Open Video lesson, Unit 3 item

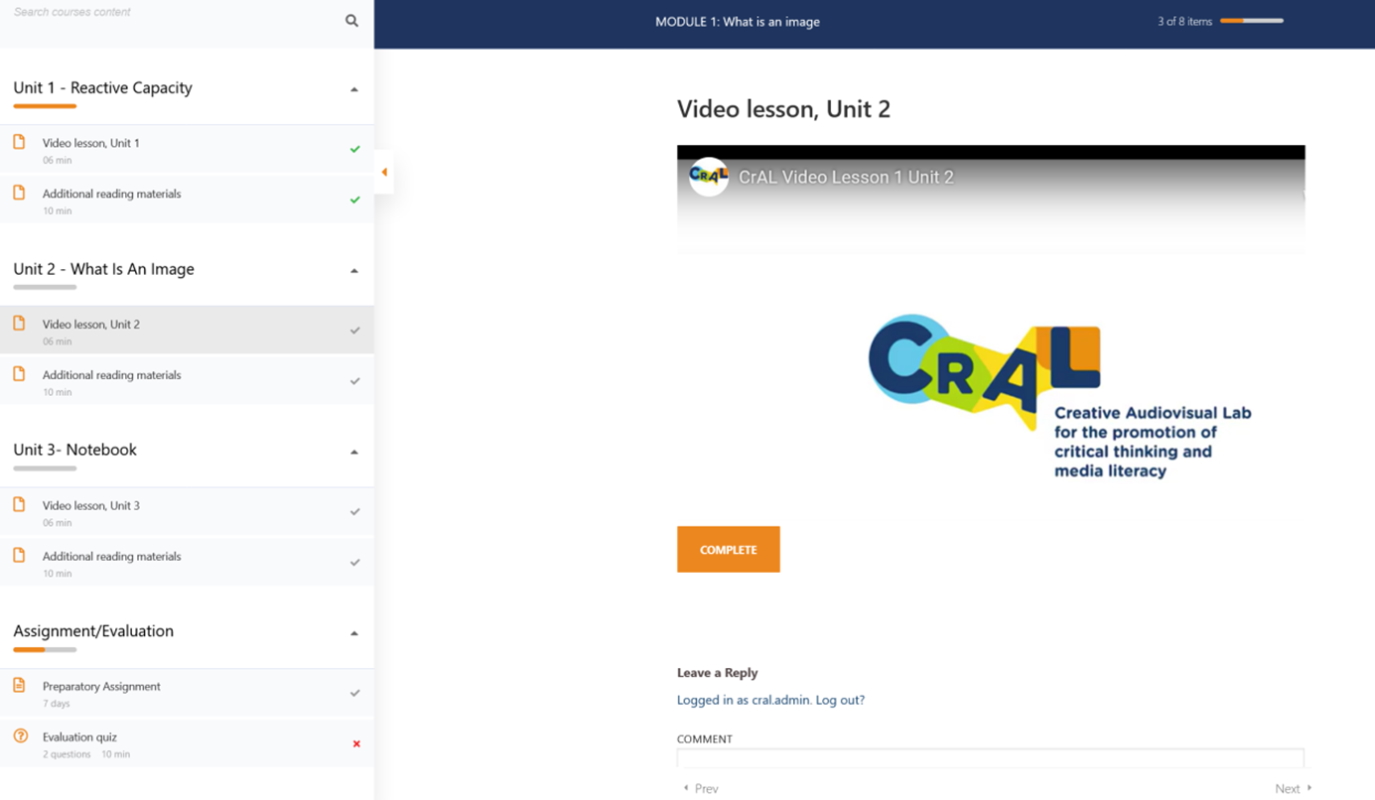coord(91,506)
